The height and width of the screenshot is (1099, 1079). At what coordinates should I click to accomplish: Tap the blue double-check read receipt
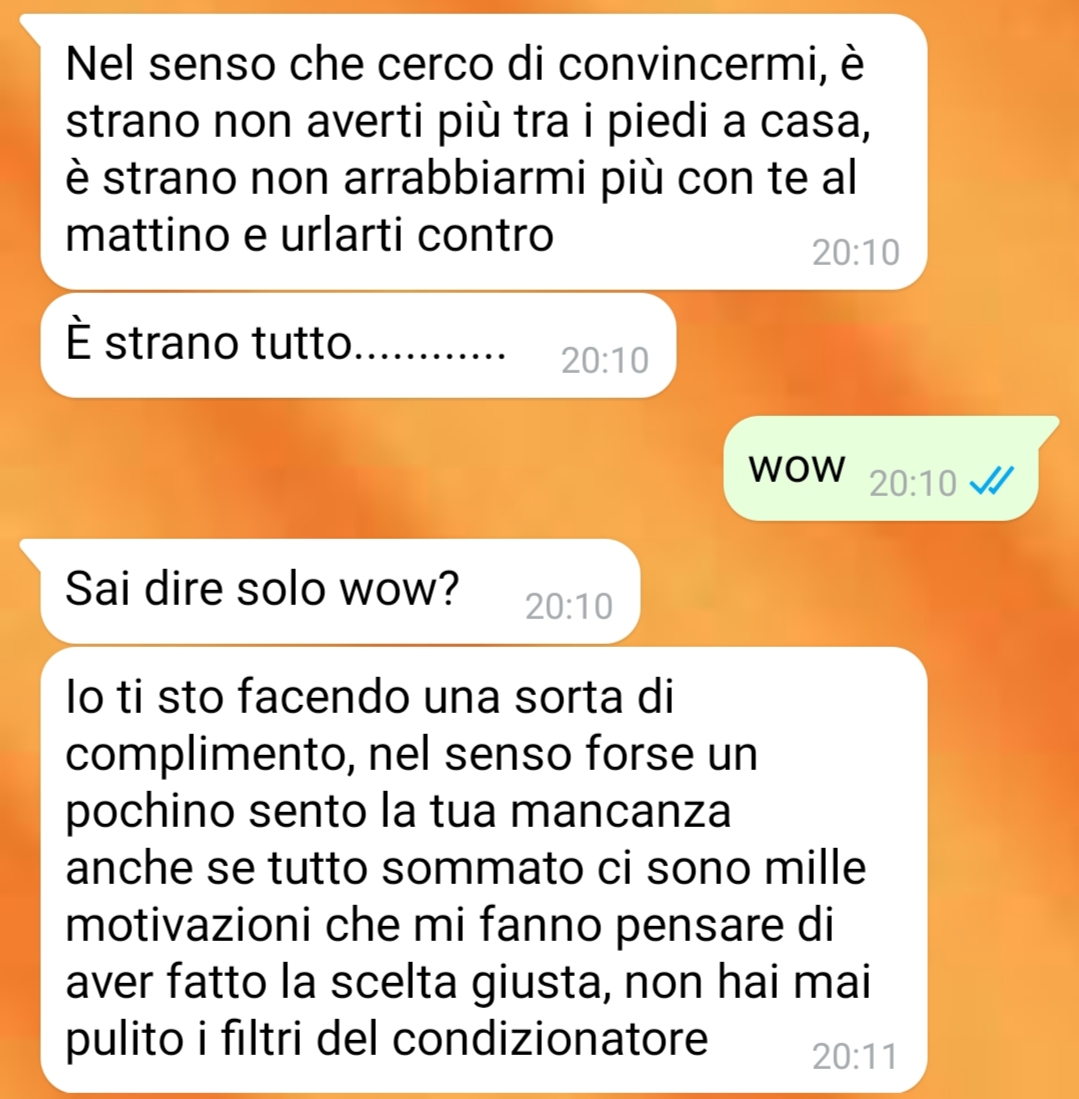click(x=991, y=482)
